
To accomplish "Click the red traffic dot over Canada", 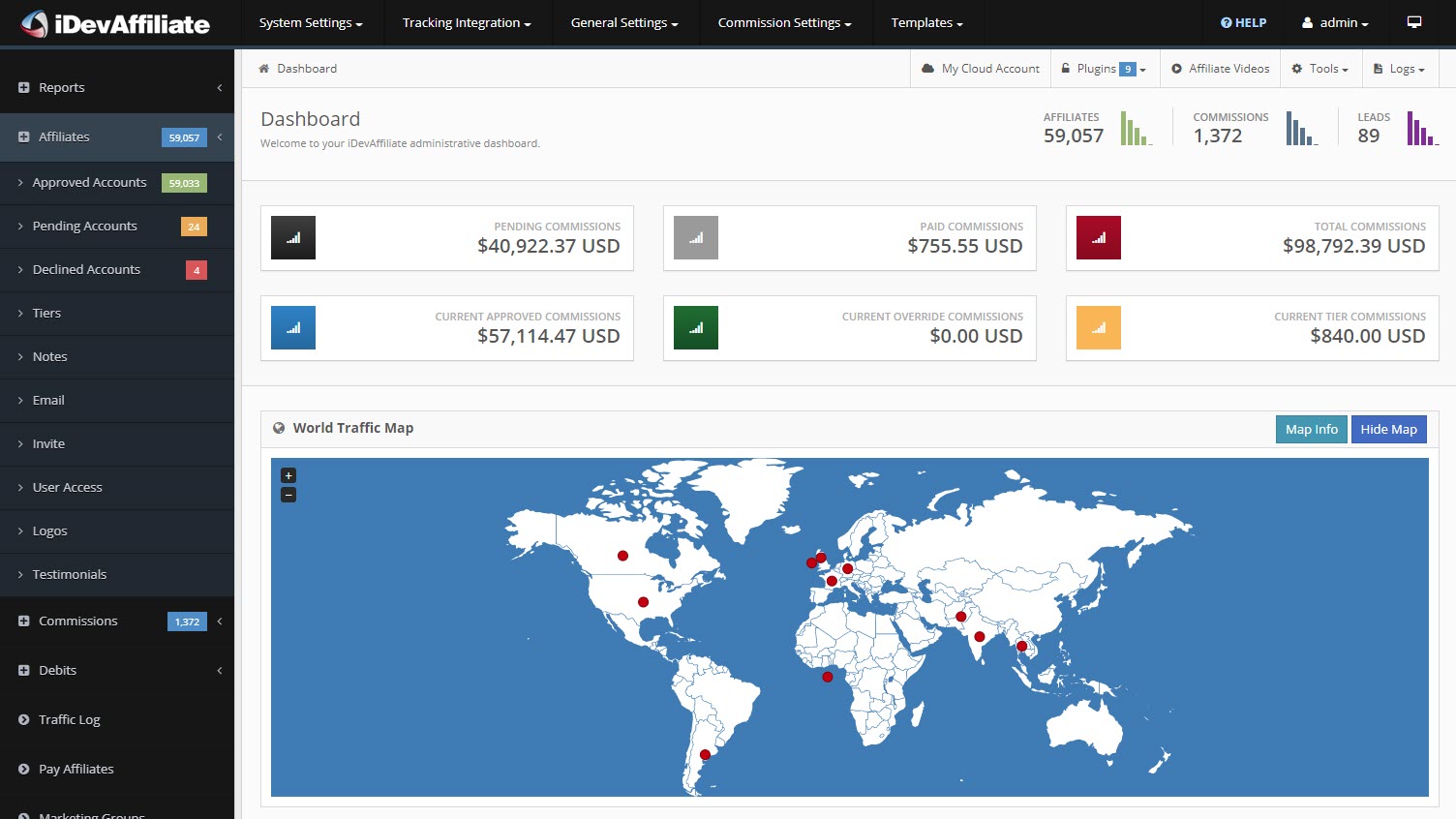I will click(622, 556).
